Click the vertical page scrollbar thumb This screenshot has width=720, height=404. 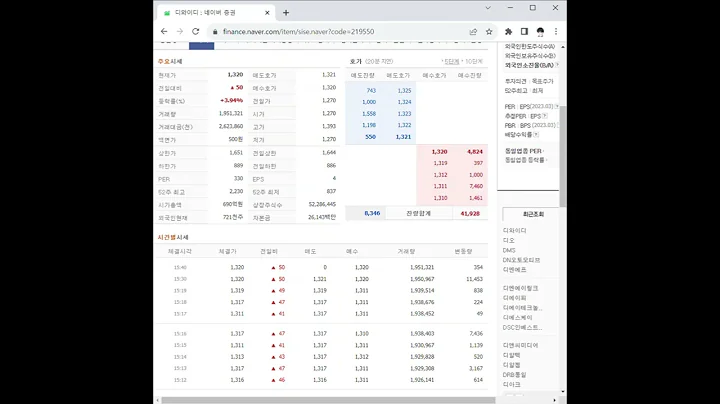click(x=562, y=156)
